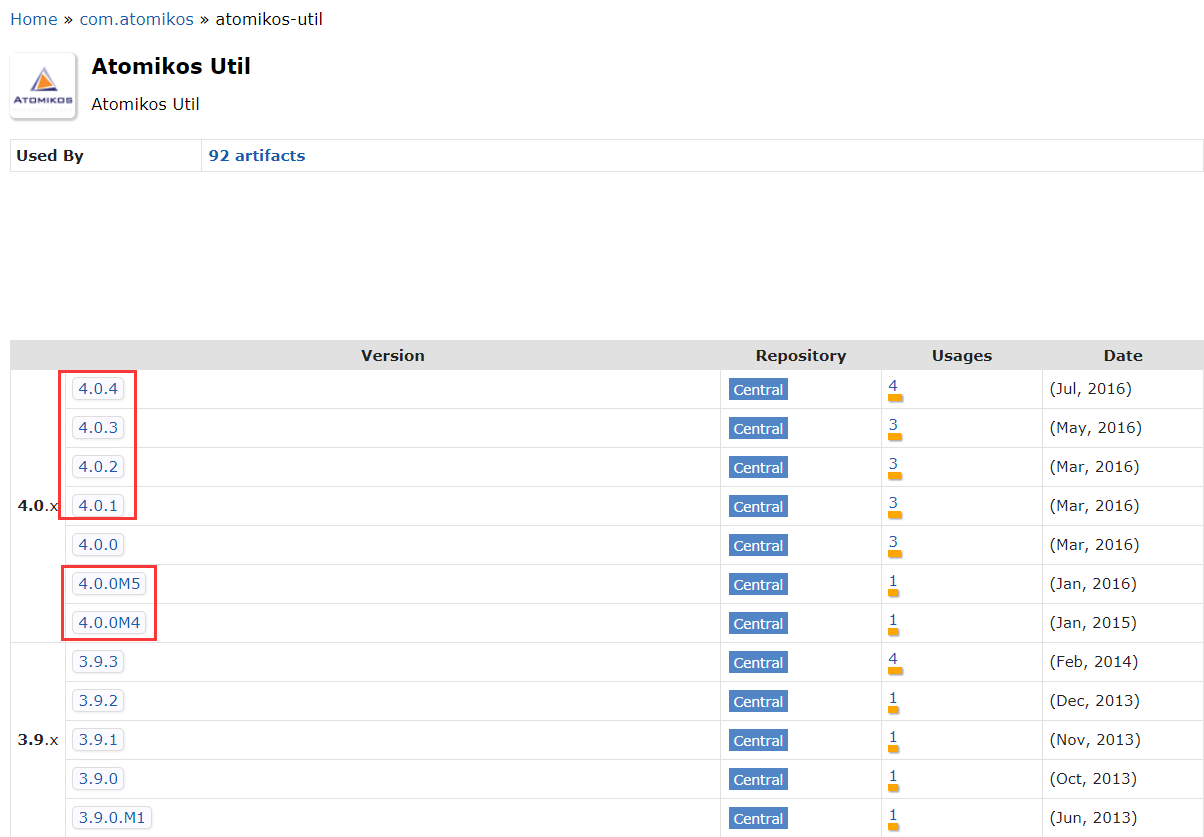Click usages number for version 3.9.1
Viewport: 1204px width, 837px height.
click(x=893, y=737)
